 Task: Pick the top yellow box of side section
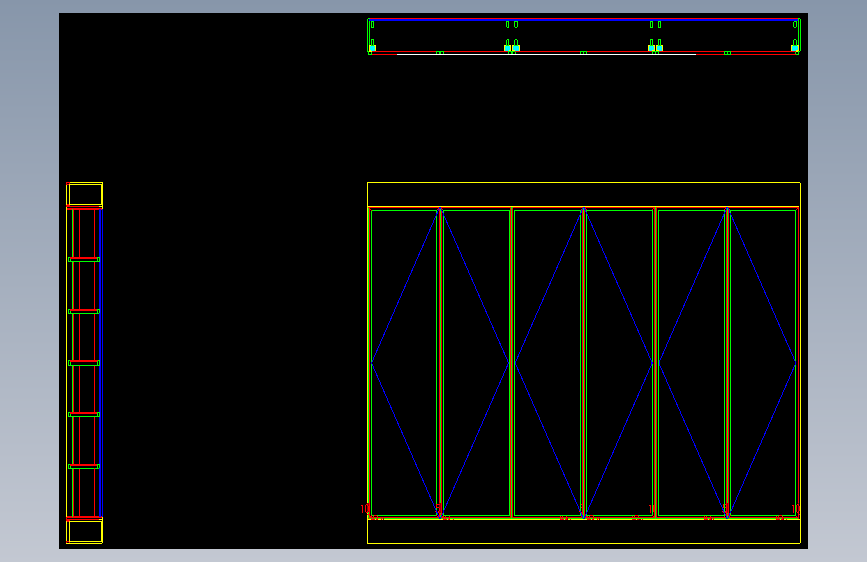coord(85,195)
